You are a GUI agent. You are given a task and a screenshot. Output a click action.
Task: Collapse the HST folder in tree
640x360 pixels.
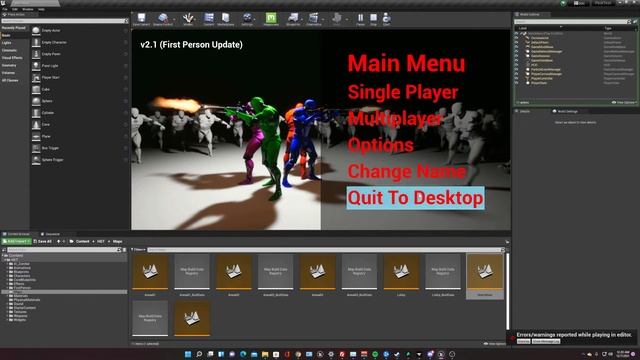coord(4,260)
